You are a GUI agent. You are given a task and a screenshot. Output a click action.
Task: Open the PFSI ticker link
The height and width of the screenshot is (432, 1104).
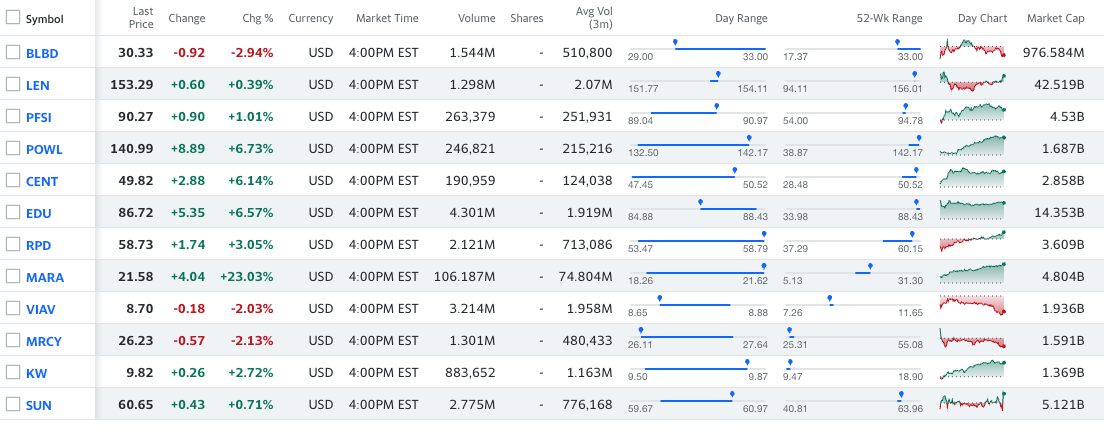point(39,117)
